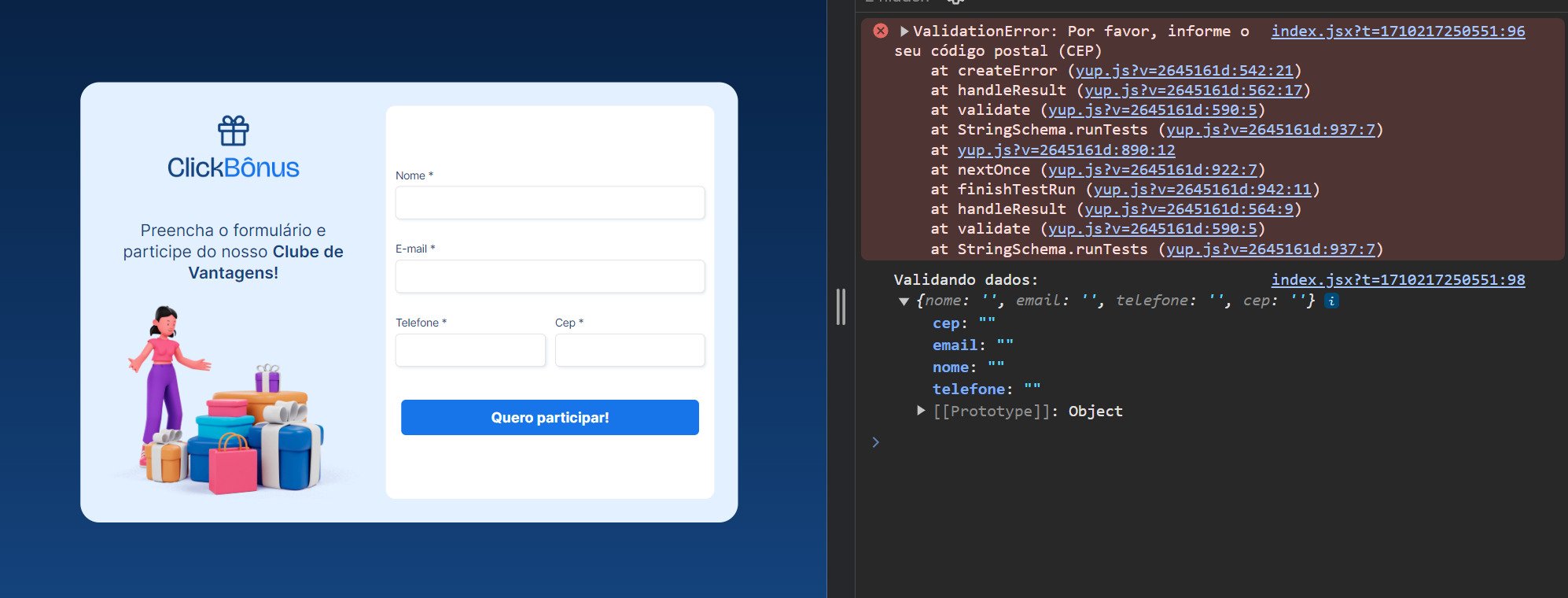Select the 'email: ""' property row
Screen dimensions: 1568x598
[x=973, y=345]
